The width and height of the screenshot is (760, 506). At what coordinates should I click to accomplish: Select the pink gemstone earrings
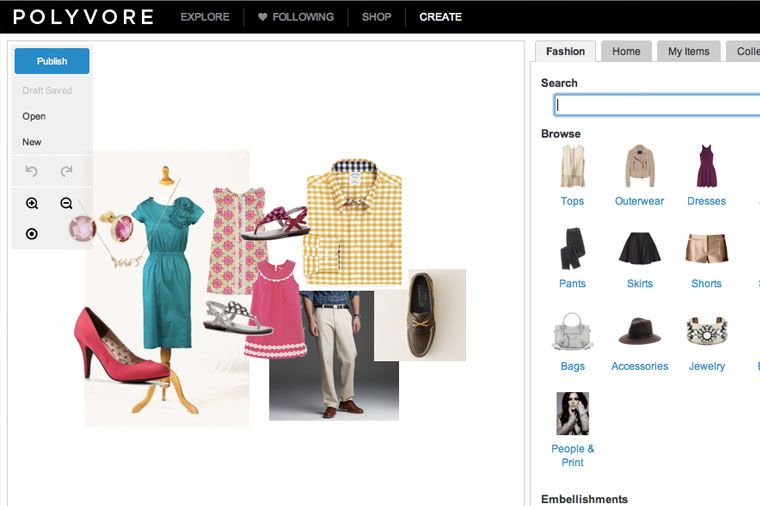tap(102, 227)
